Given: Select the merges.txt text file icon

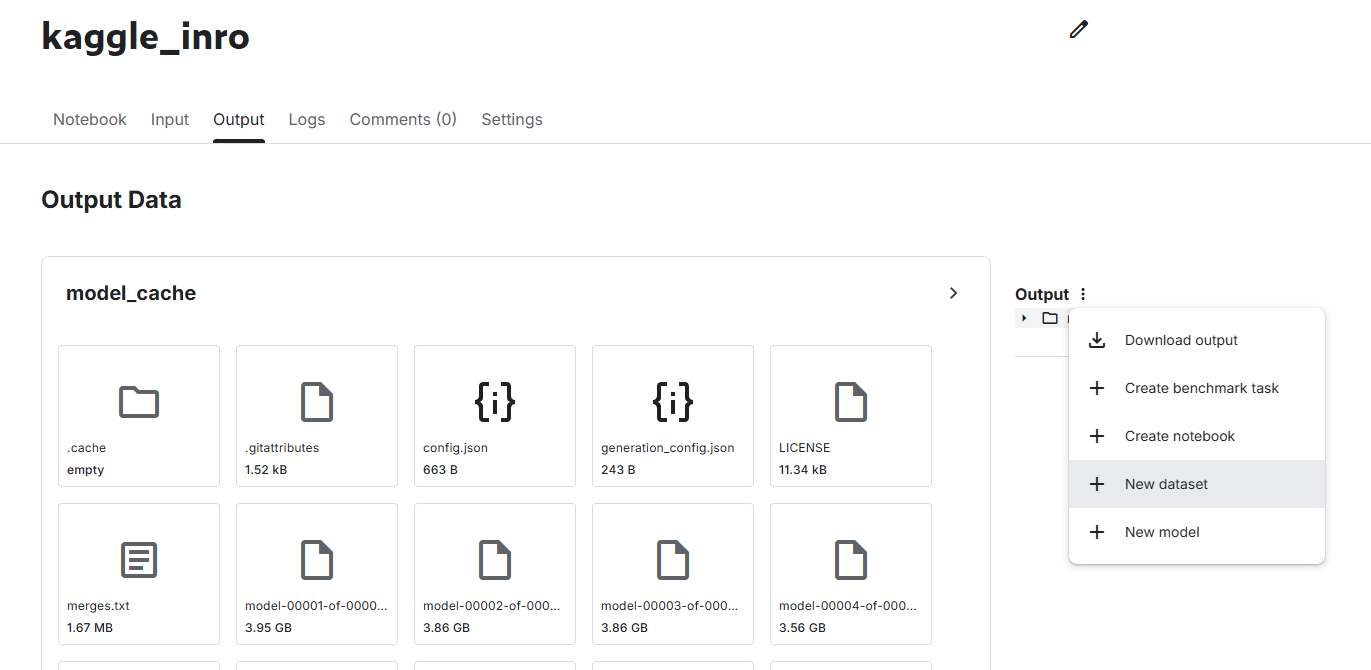Looking at the screenshot, I should click(139, 560).
